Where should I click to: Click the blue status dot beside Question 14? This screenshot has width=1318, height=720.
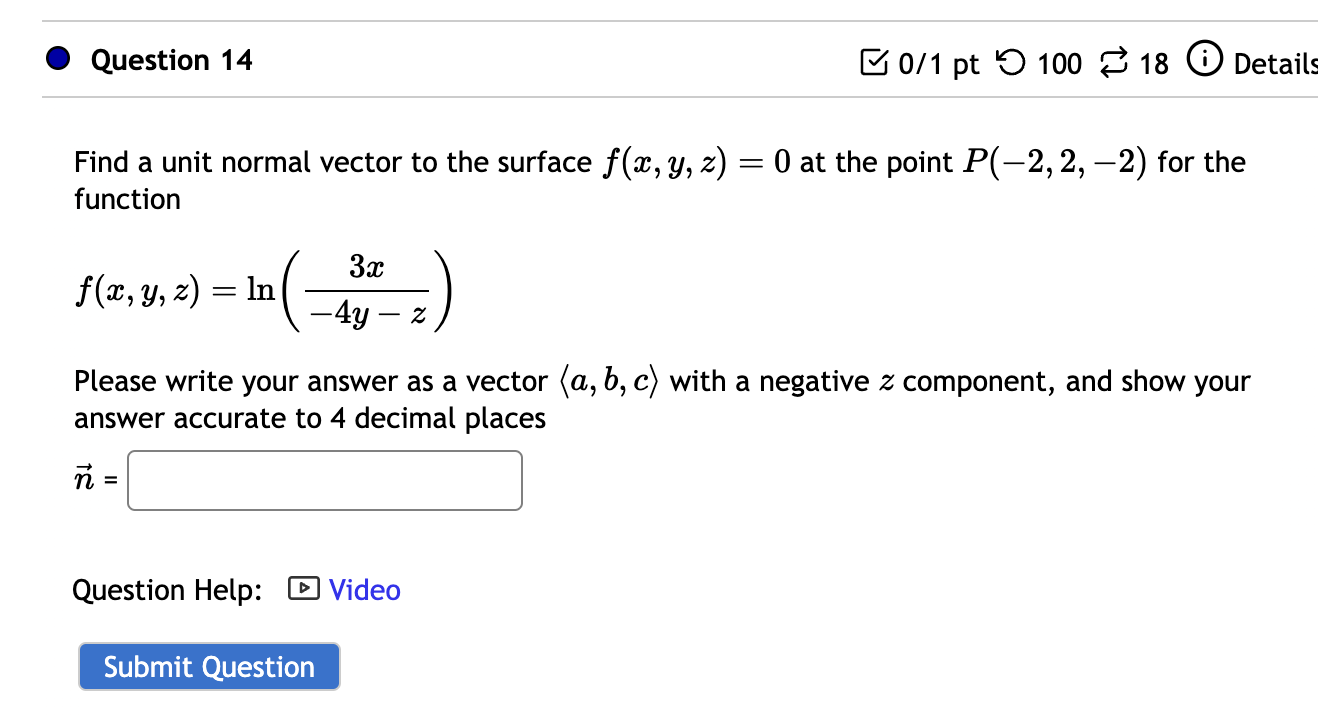coord(57,58)
